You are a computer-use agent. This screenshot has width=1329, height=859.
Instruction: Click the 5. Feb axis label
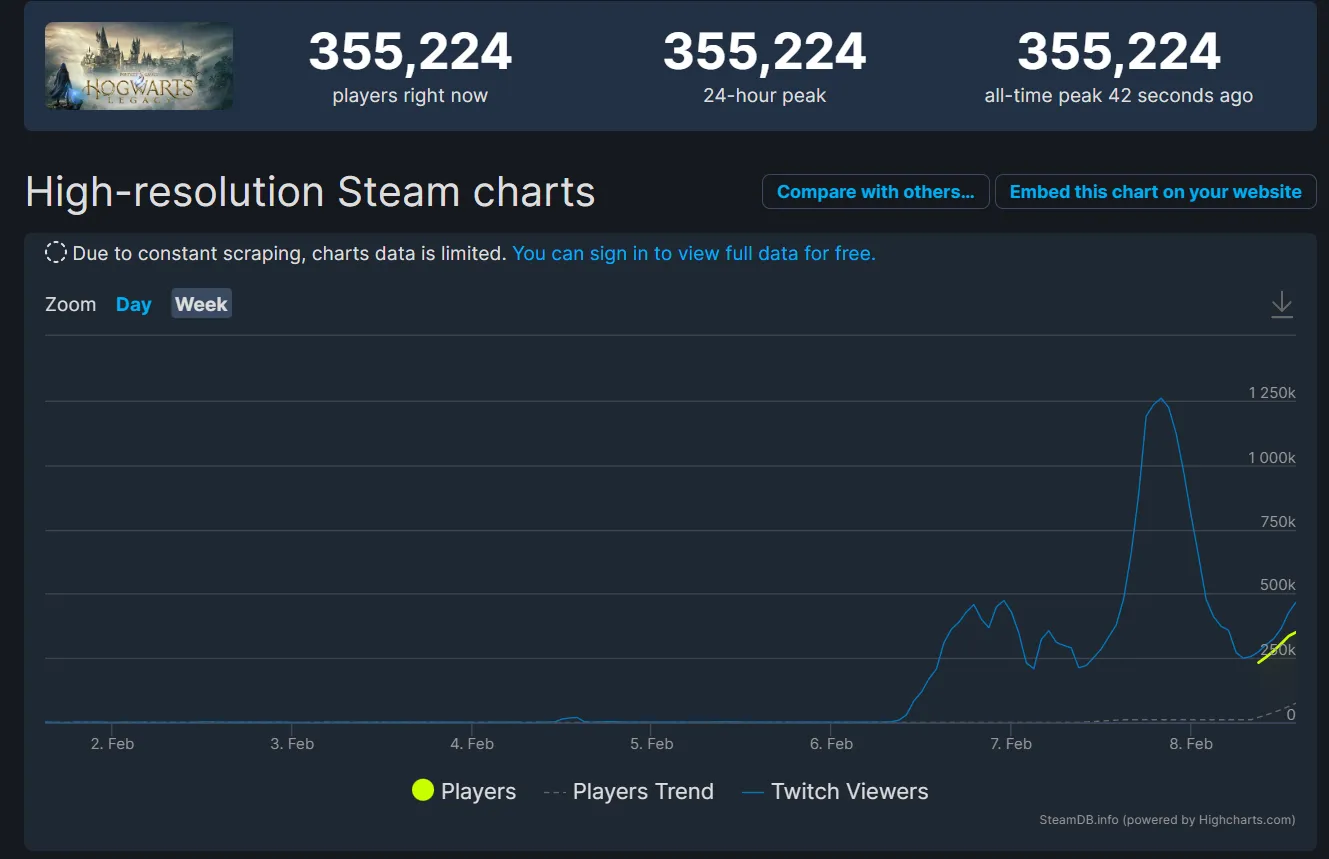point(651,743)
